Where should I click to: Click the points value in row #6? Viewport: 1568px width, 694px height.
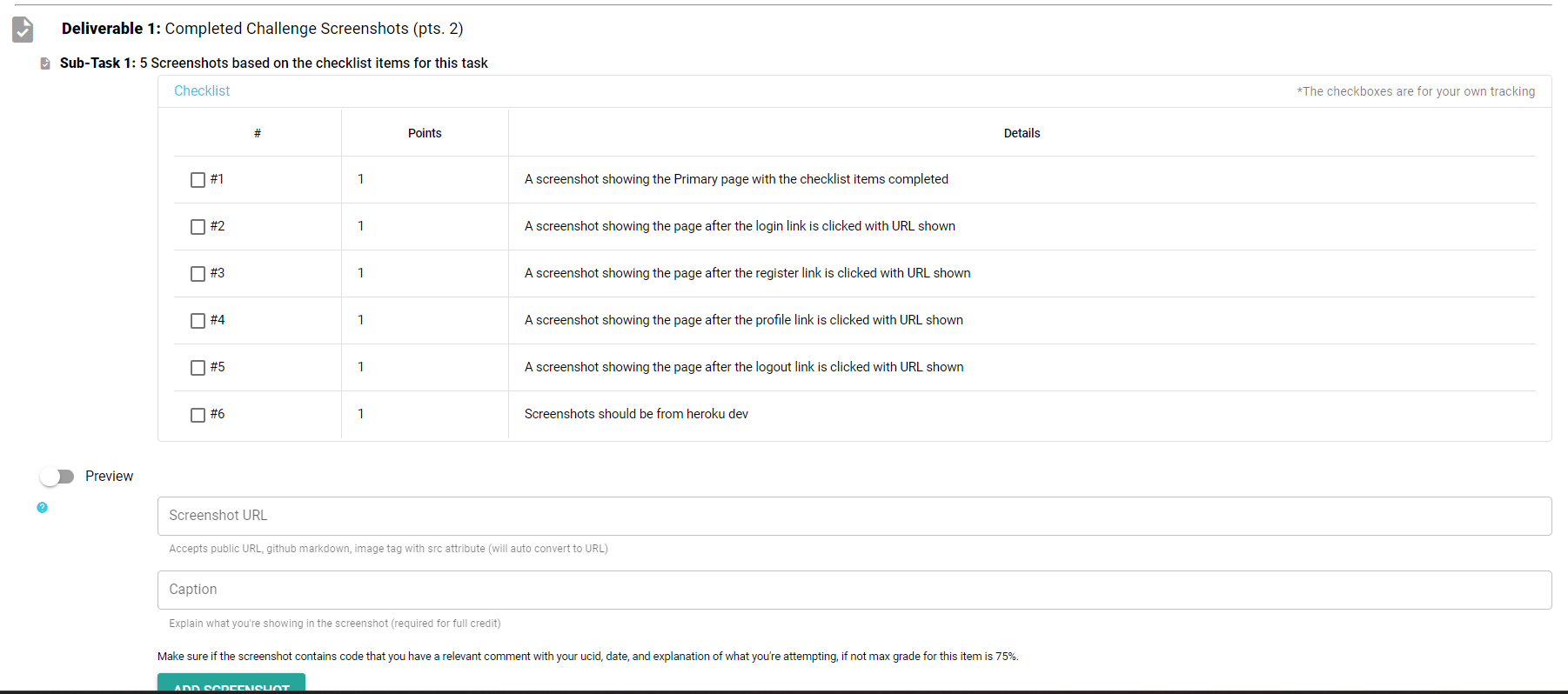pyautogui.click(x=361, y=414)
